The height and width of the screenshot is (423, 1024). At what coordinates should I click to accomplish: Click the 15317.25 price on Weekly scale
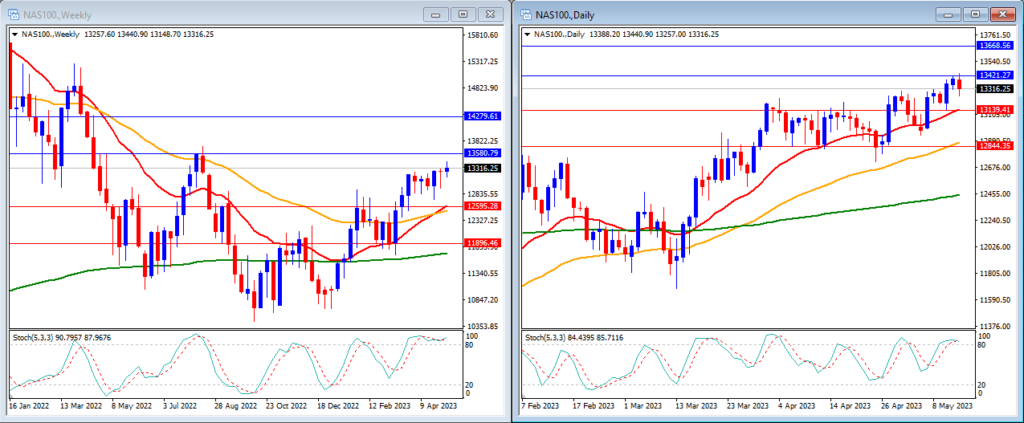[484, 61]
